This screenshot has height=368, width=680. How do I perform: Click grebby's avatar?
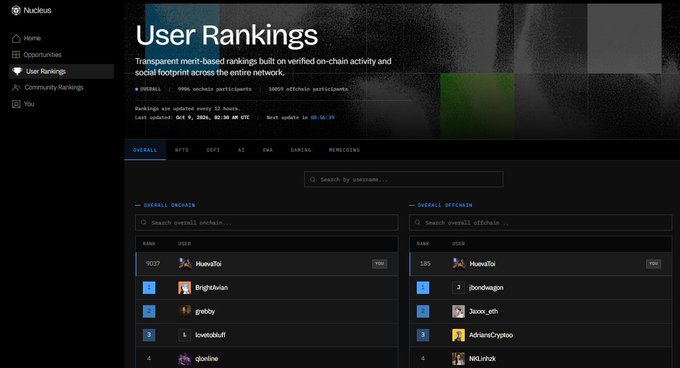tap(185, 311)
